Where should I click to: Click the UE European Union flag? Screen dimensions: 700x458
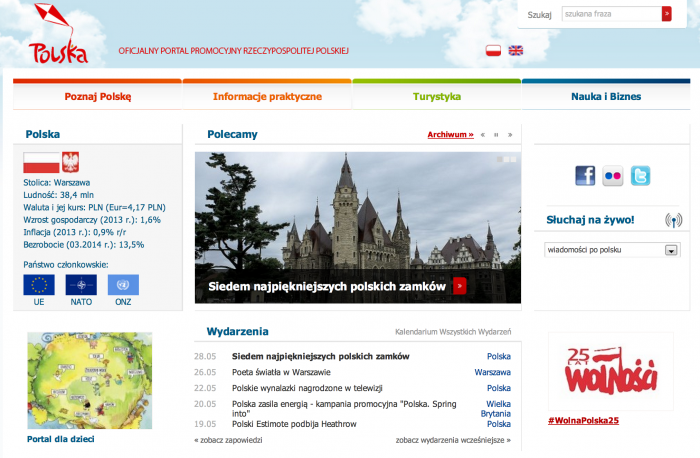point(39,285)
